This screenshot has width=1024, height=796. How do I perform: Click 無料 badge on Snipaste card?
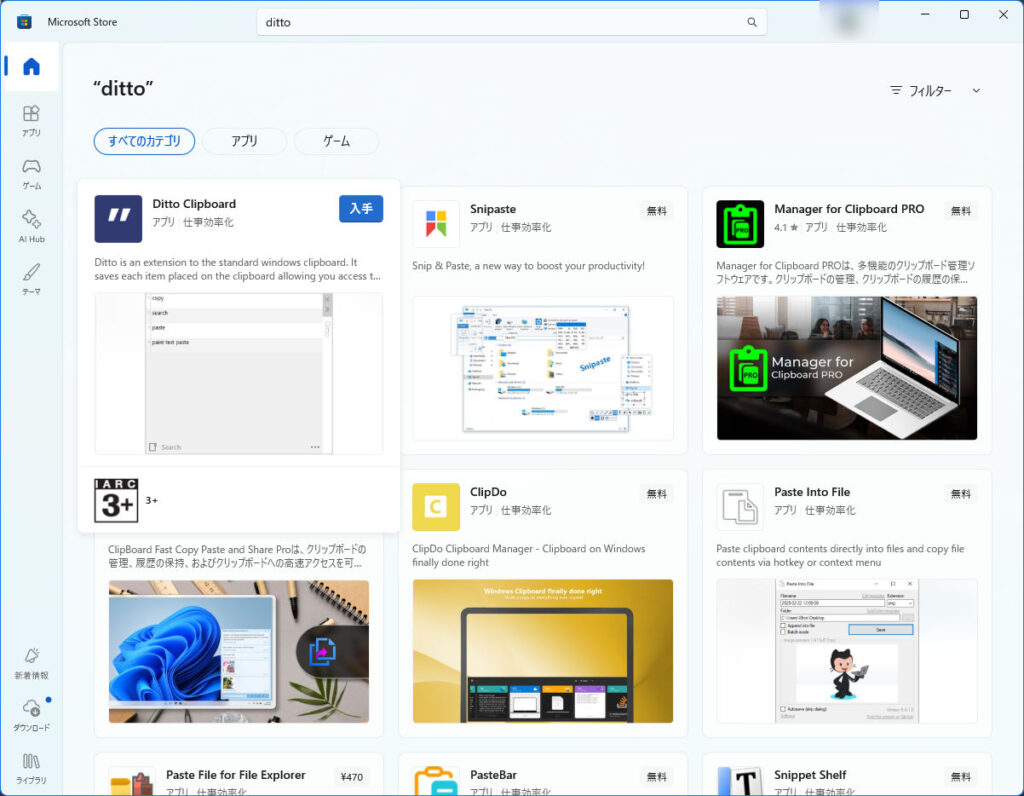(x=657, y=211)
